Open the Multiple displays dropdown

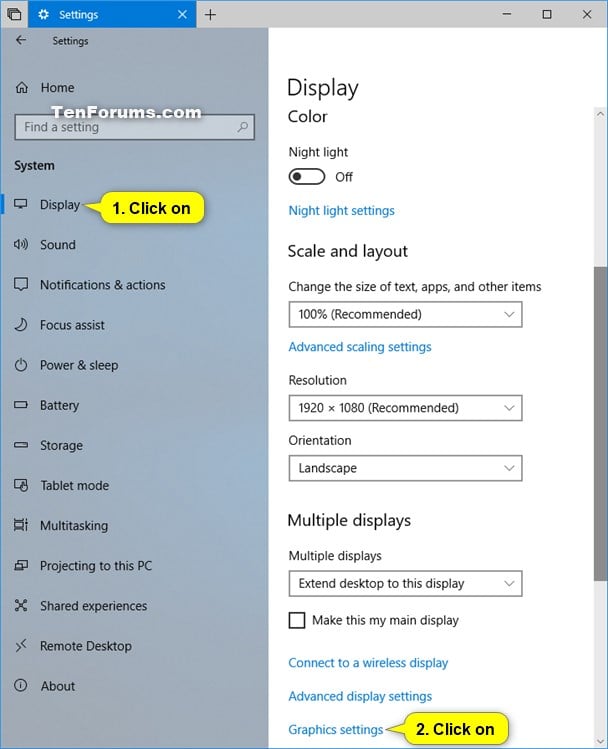405,584
